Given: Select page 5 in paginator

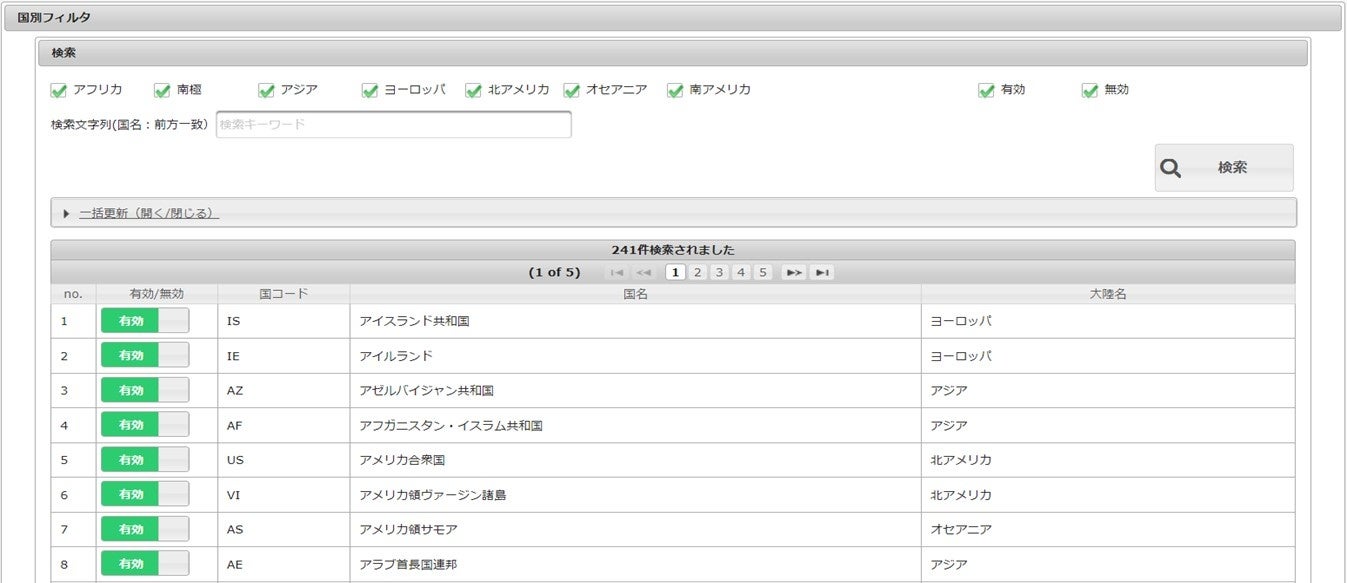Looking at the screenshot, I should [763, 272].
